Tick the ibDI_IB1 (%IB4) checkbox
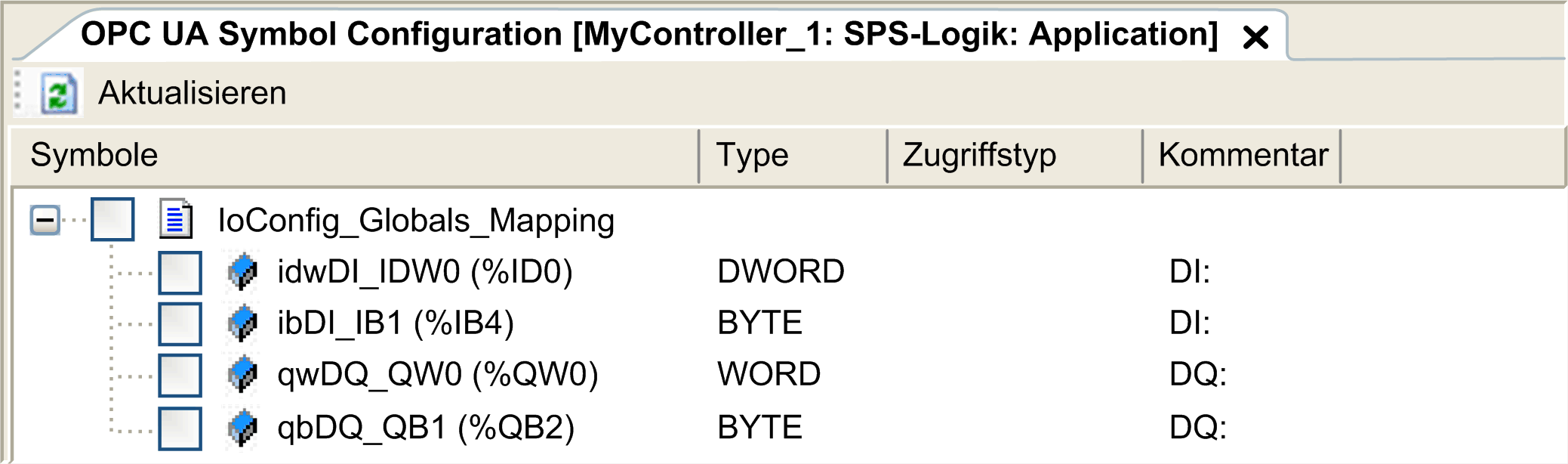1568x464 pixels. [180, 323]
